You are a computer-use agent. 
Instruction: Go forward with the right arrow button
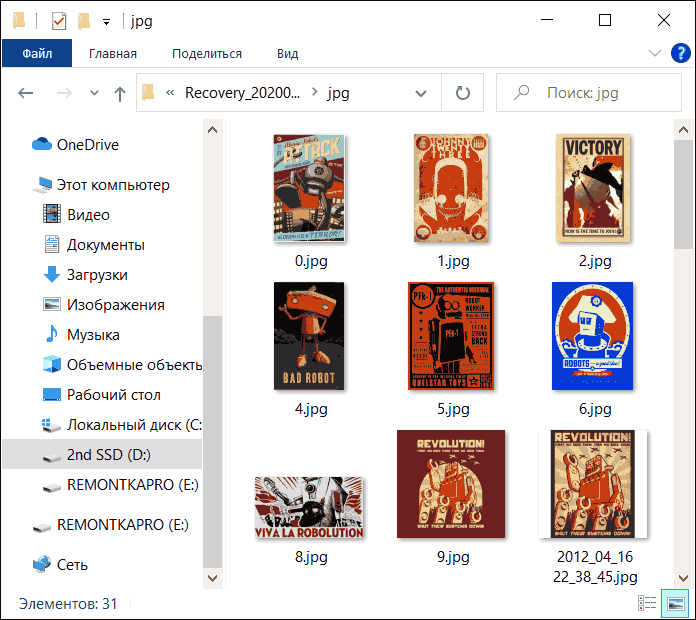pyautogui.click(x=64, y=93)
